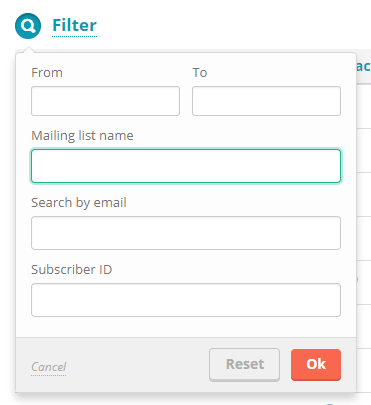The width and height of the screenshot is (371, 405).
Task: Click the Mailing list name label
Action: [82, 136]
